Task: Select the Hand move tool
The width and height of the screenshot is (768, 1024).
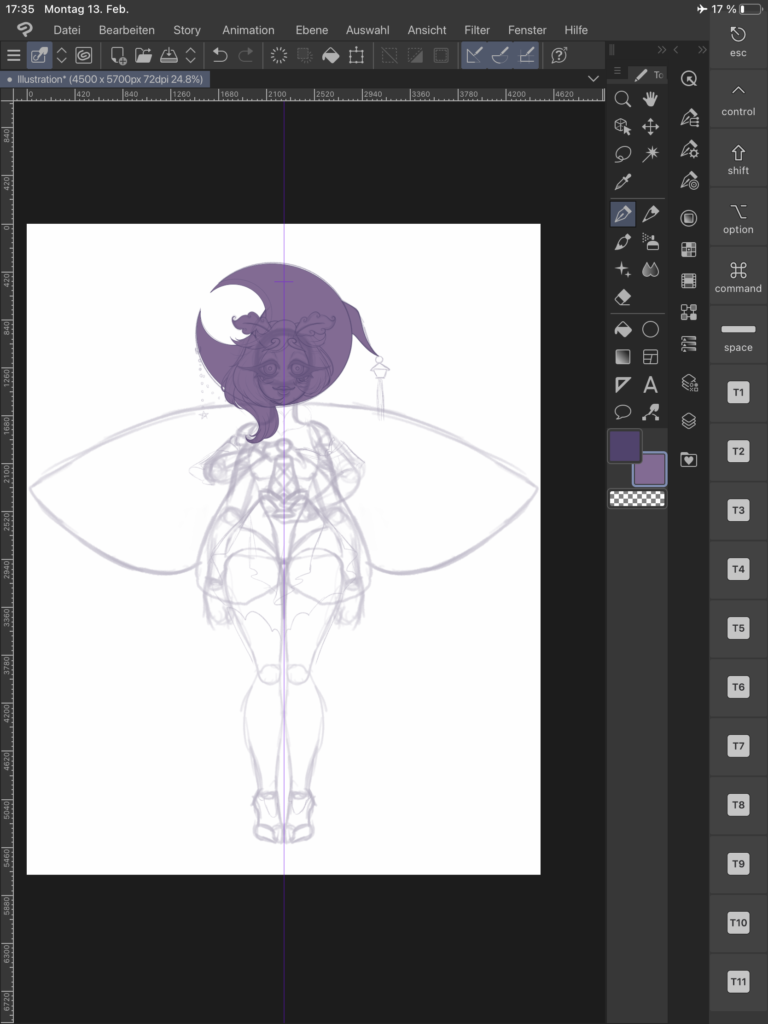Action: [650, 99]
